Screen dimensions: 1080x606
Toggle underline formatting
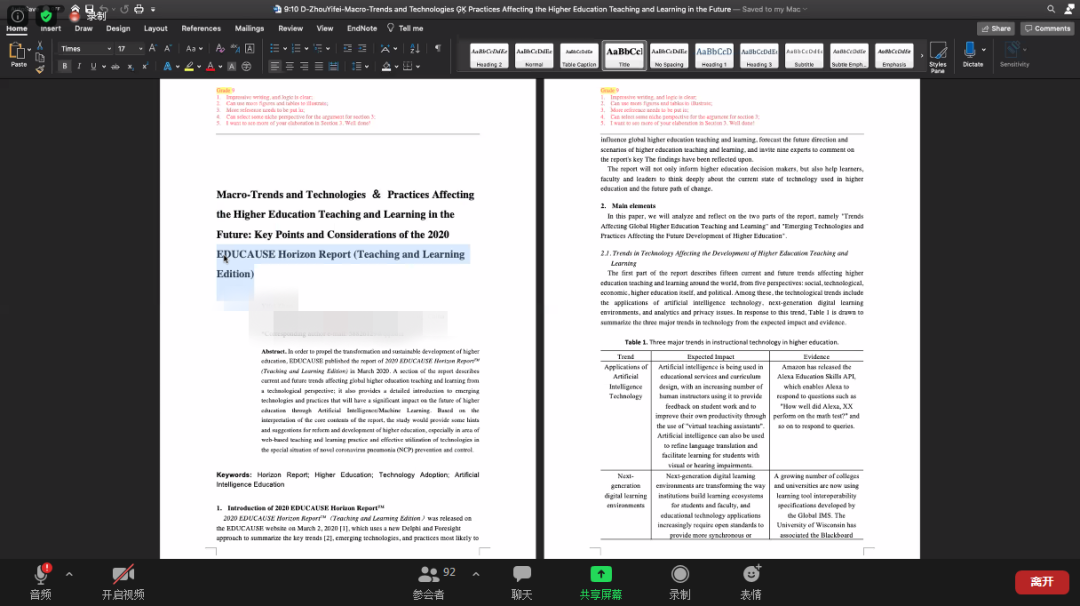pos(93,67)
